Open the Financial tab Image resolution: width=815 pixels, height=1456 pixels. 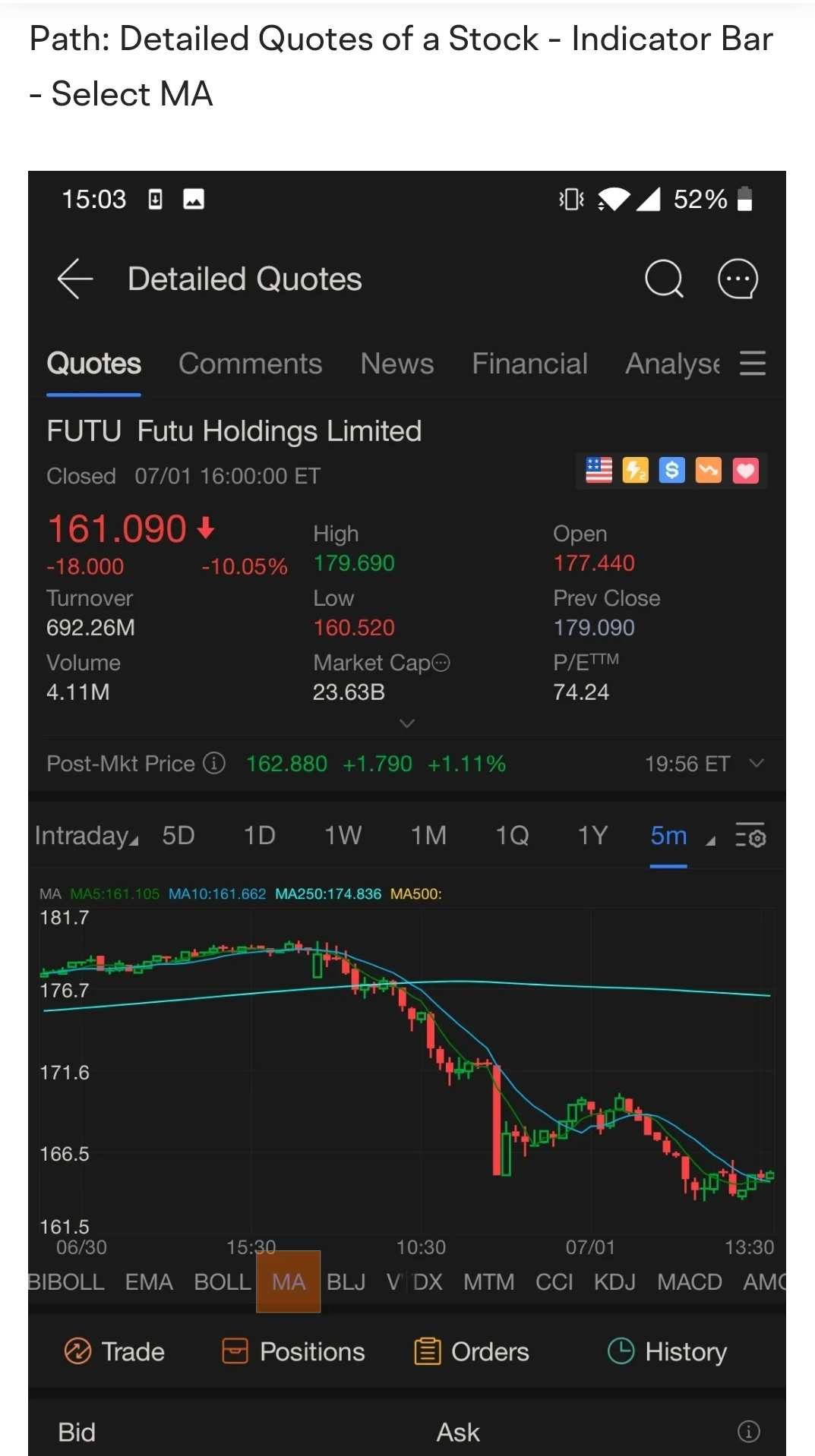pos(529,364)
